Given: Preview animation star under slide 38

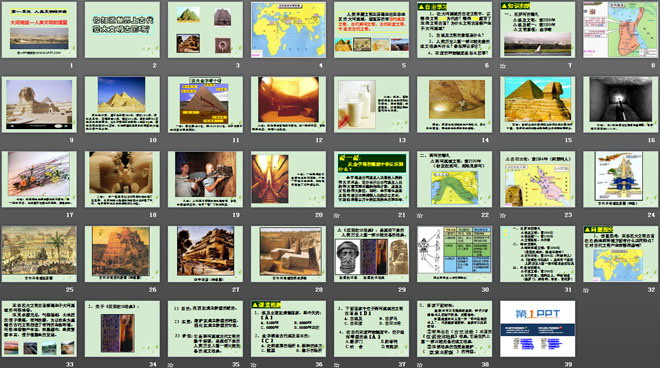Looking at the screenshot, I should point(420,365).
